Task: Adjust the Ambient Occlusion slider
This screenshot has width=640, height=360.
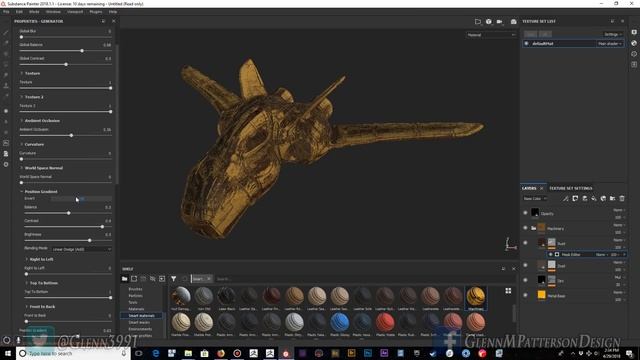Action: click(65, 135)
